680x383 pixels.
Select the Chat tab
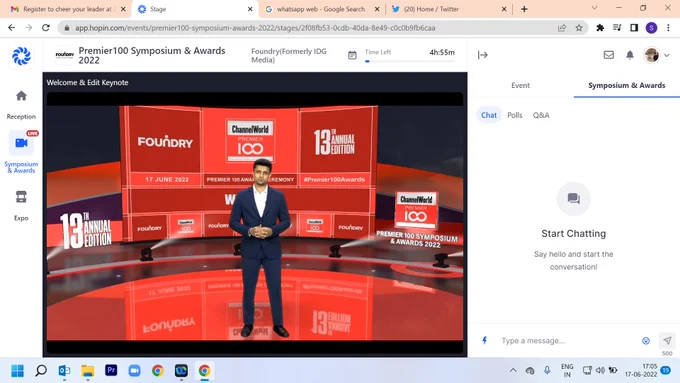click(x=489, y=115)
